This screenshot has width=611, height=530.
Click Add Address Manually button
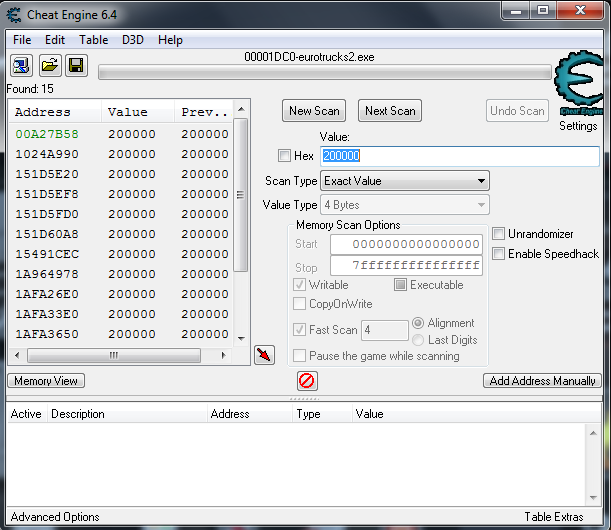click(542, 381)
